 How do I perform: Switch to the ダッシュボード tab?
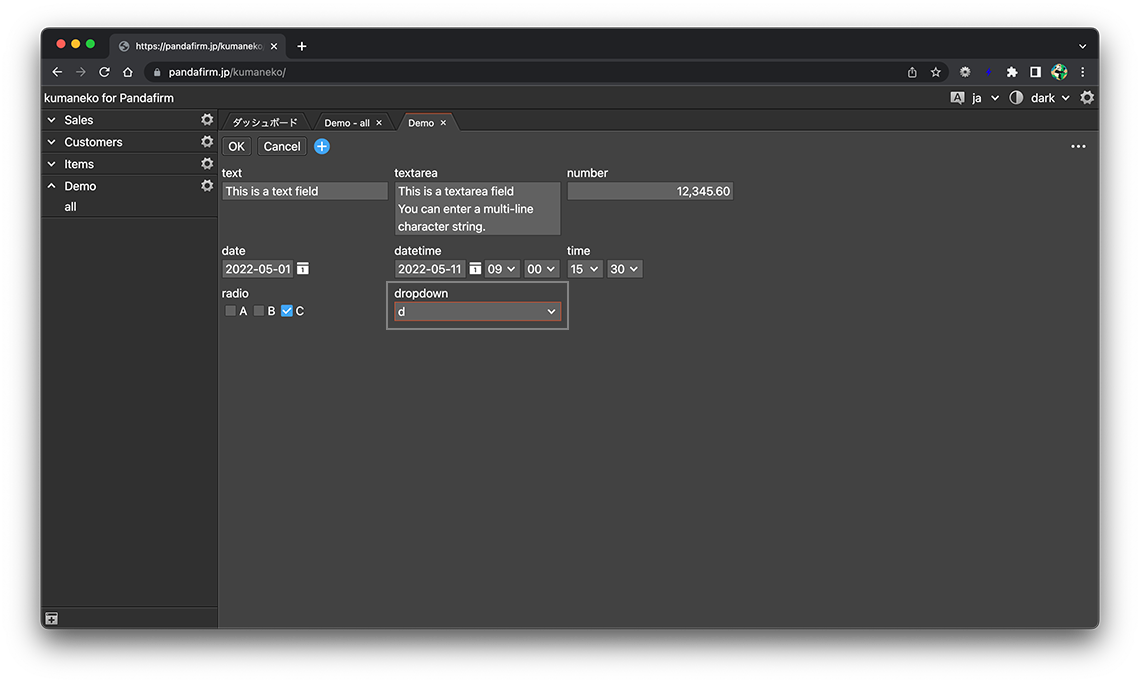pos(265,123)
